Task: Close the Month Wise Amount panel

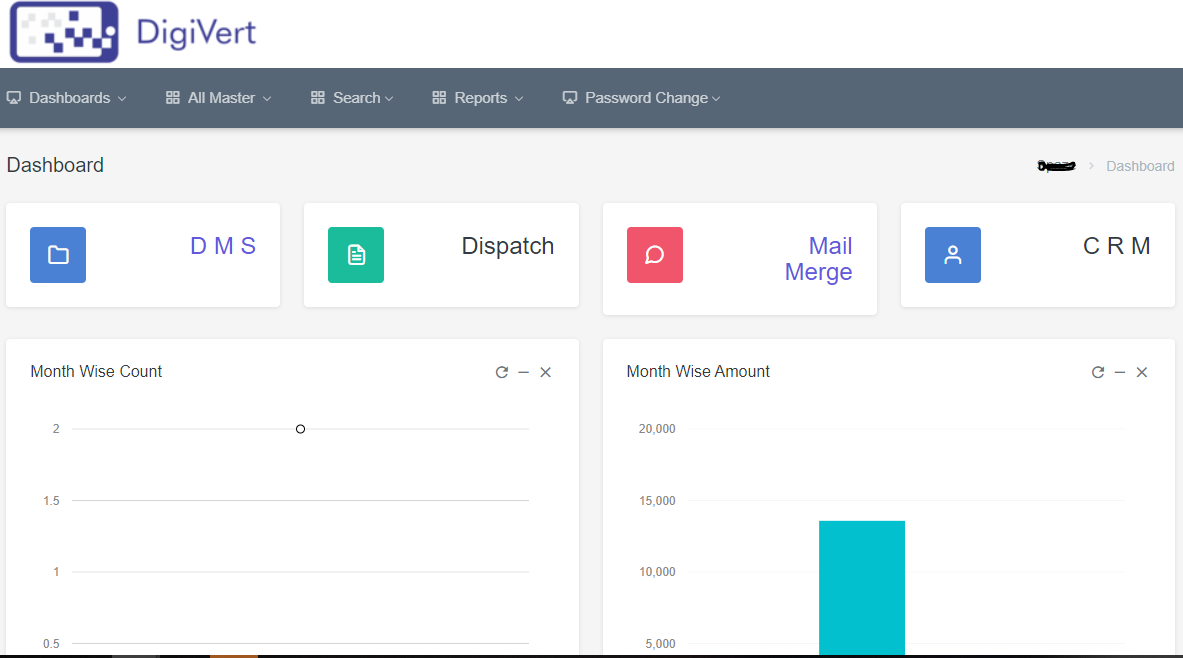Action: coord(1142,372)
